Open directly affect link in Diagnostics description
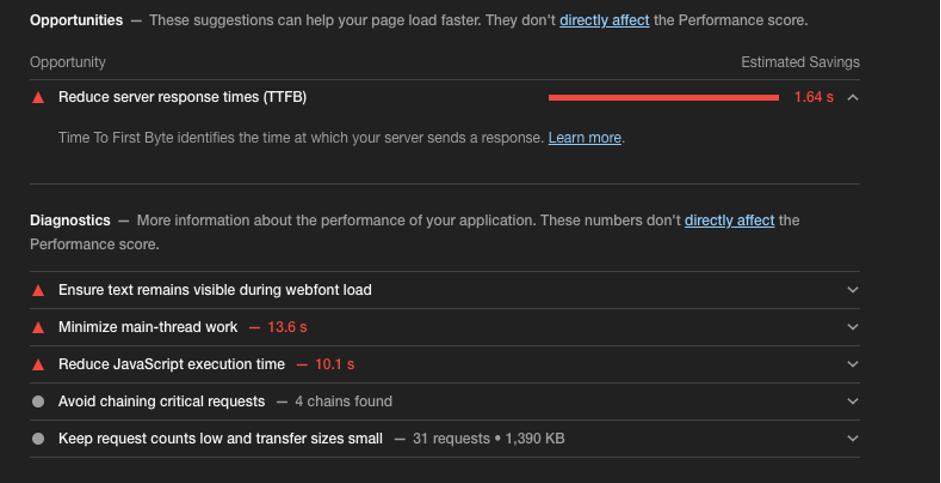This screenshot has height=483, width=941. coord(729,220)
